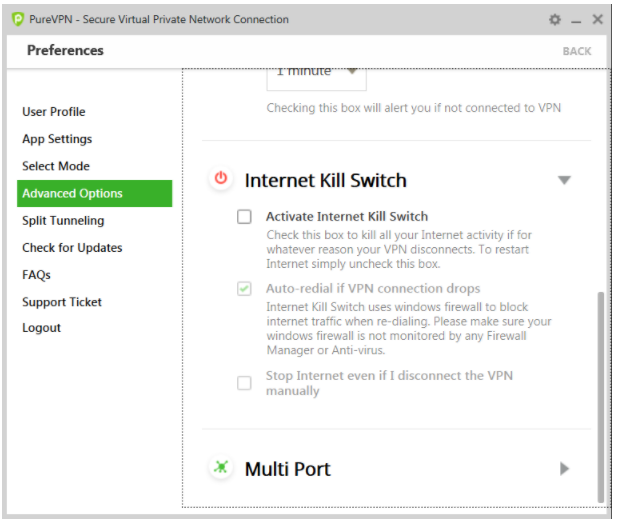
Task: Open Split Tunneling settings
Action: (x=63, y=221)
